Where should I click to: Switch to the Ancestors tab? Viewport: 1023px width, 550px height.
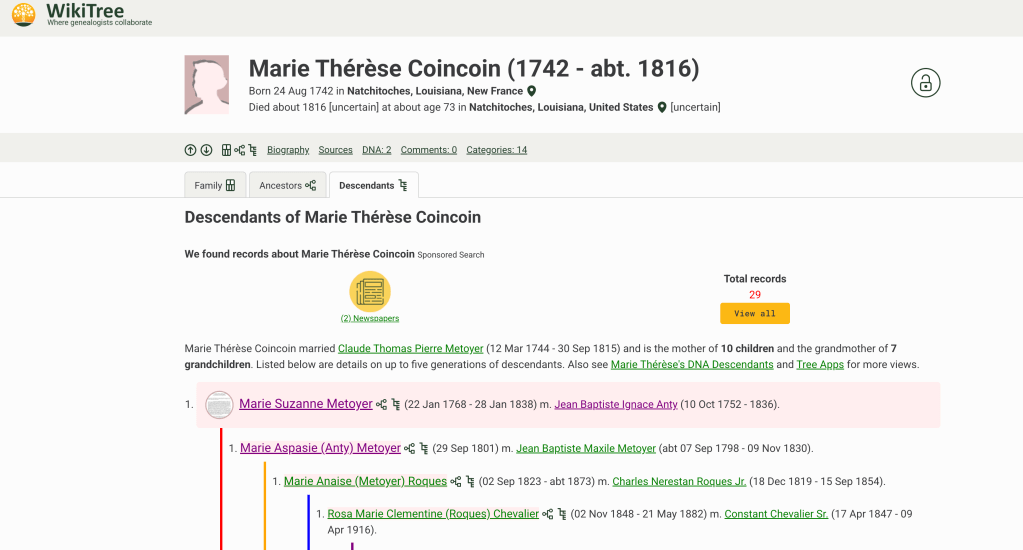(287, 185)
